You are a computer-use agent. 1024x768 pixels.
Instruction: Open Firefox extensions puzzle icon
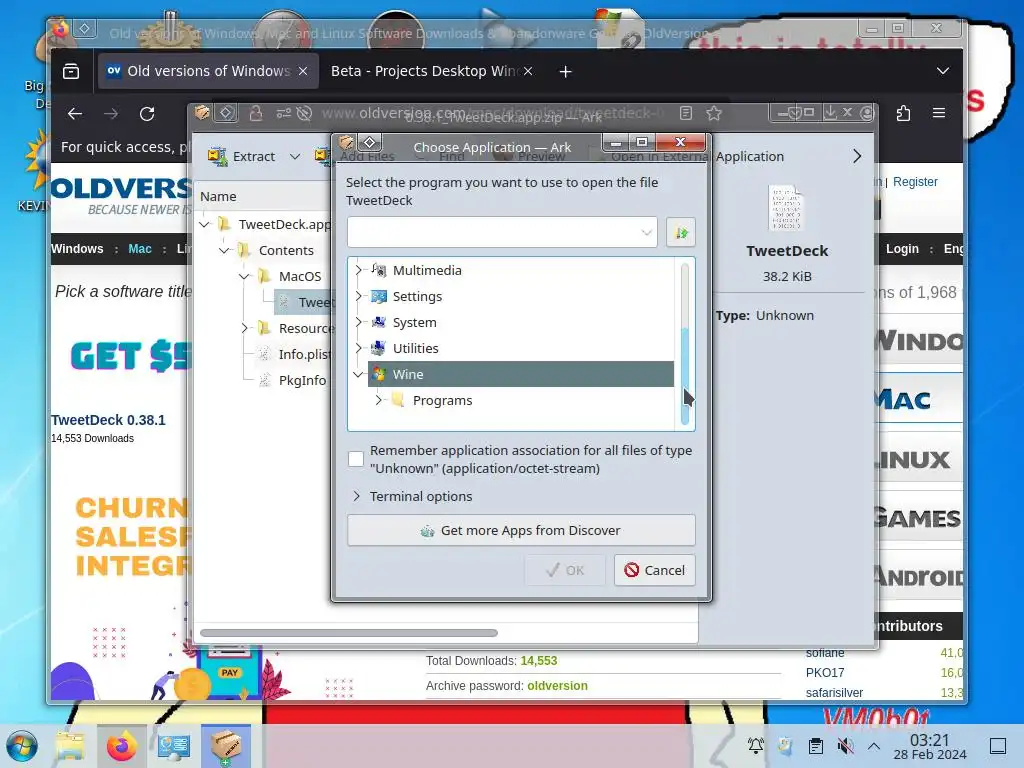[903, 114]
